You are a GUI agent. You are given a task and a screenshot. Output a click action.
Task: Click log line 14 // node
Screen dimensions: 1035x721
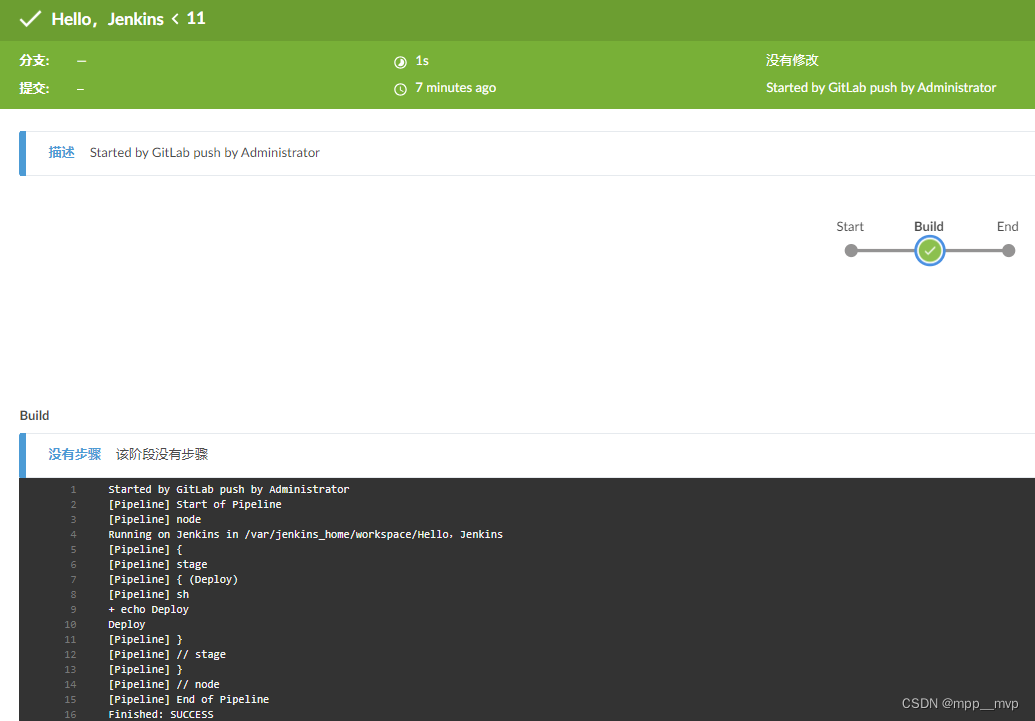pyautogui.click(x=164, y=685)
